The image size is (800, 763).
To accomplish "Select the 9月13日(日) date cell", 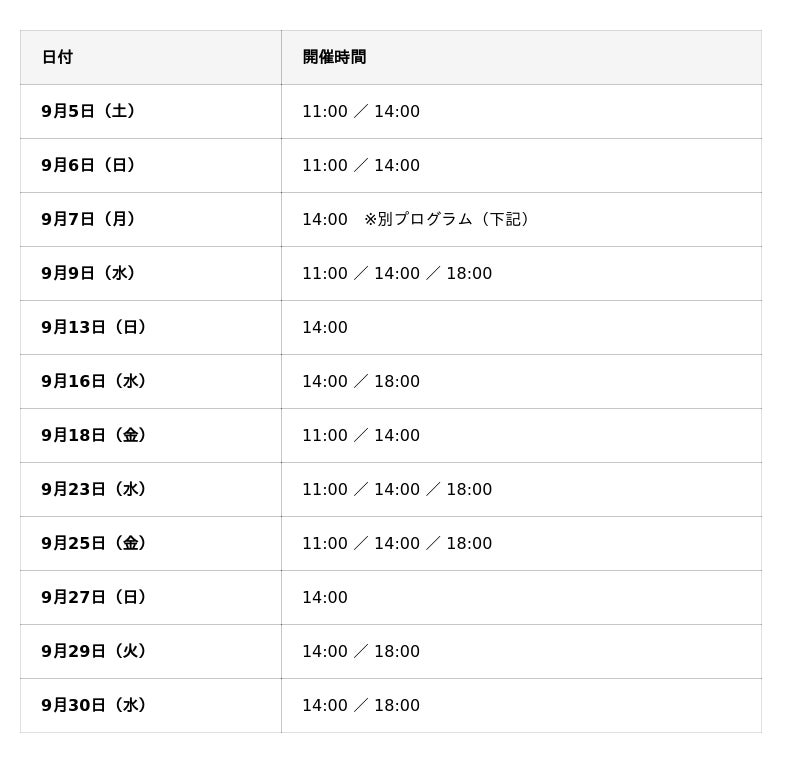I will [x=151, y=327].
